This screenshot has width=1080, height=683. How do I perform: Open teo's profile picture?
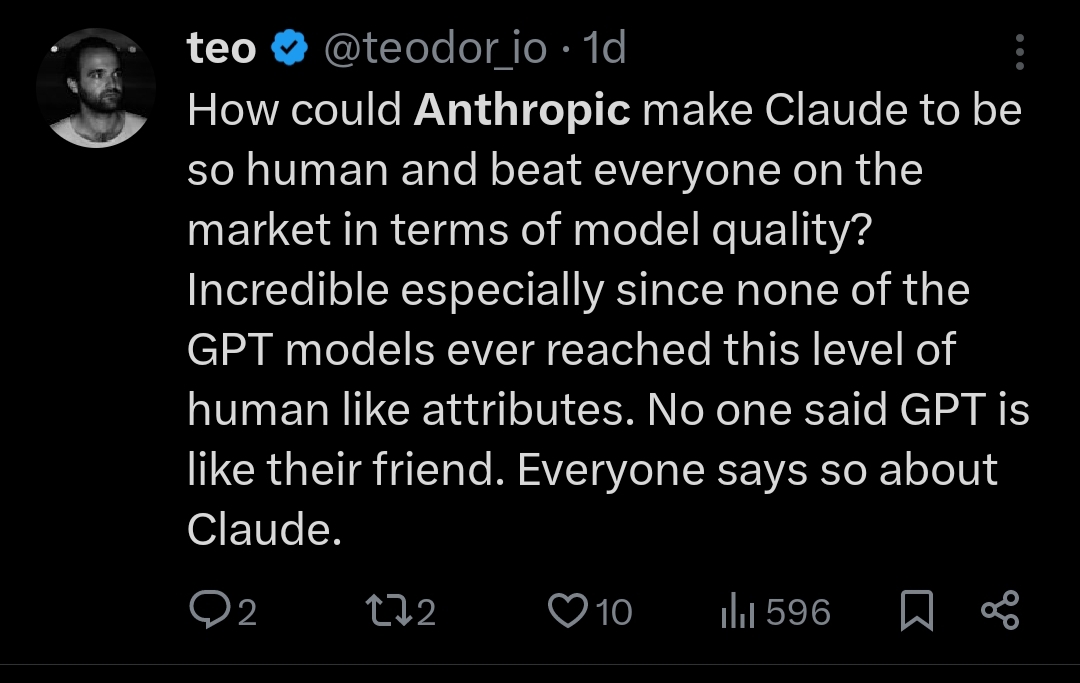click(96, 88)
